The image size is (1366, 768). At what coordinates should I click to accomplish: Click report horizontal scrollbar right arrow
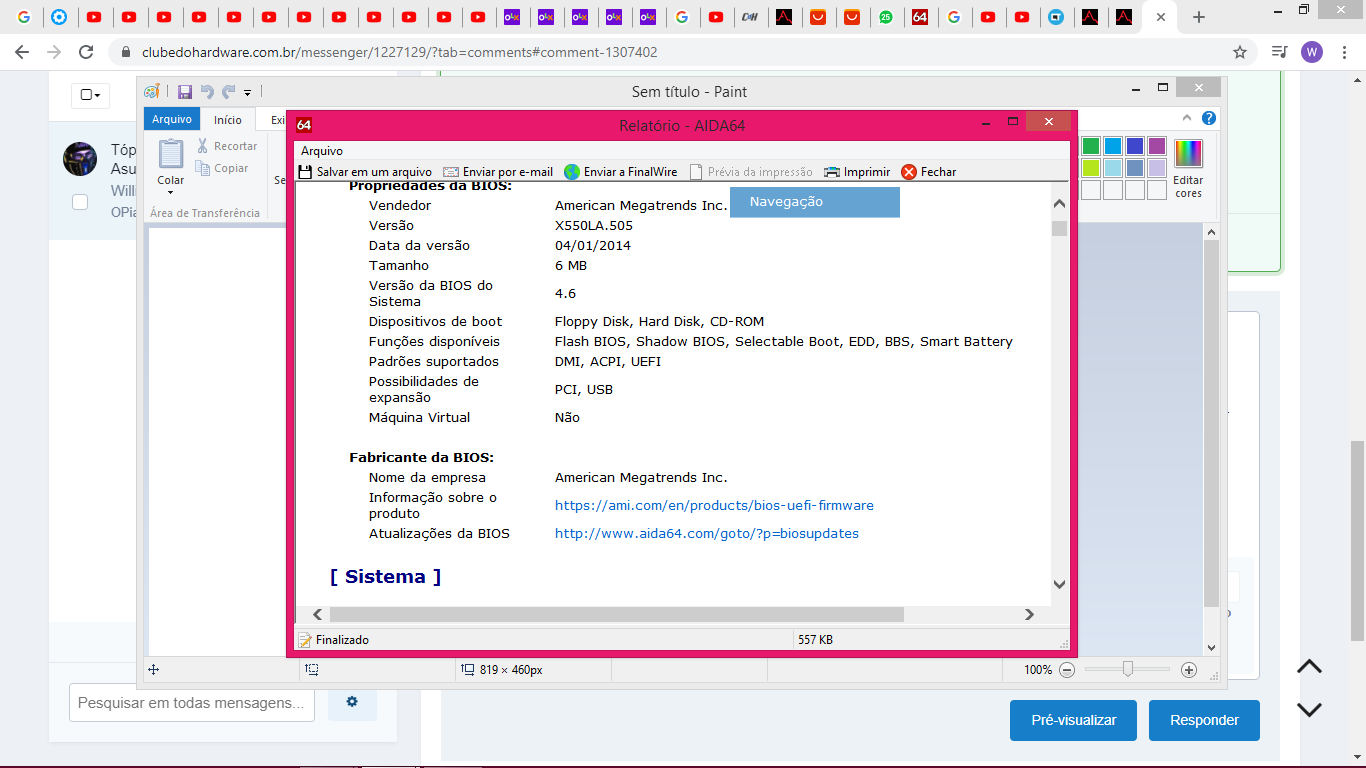point(1029,615)
